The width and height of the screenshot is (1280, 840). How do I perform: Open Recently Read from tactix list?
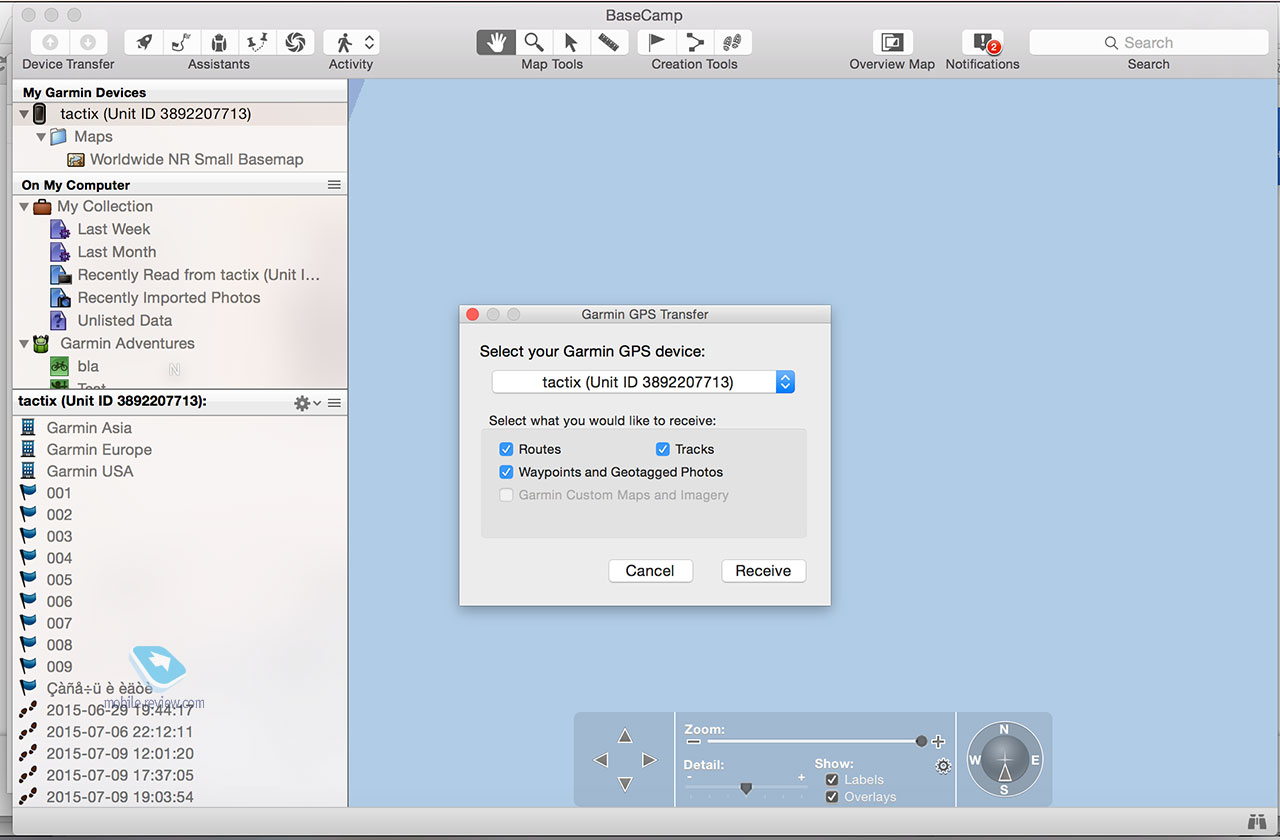[199, 275]
